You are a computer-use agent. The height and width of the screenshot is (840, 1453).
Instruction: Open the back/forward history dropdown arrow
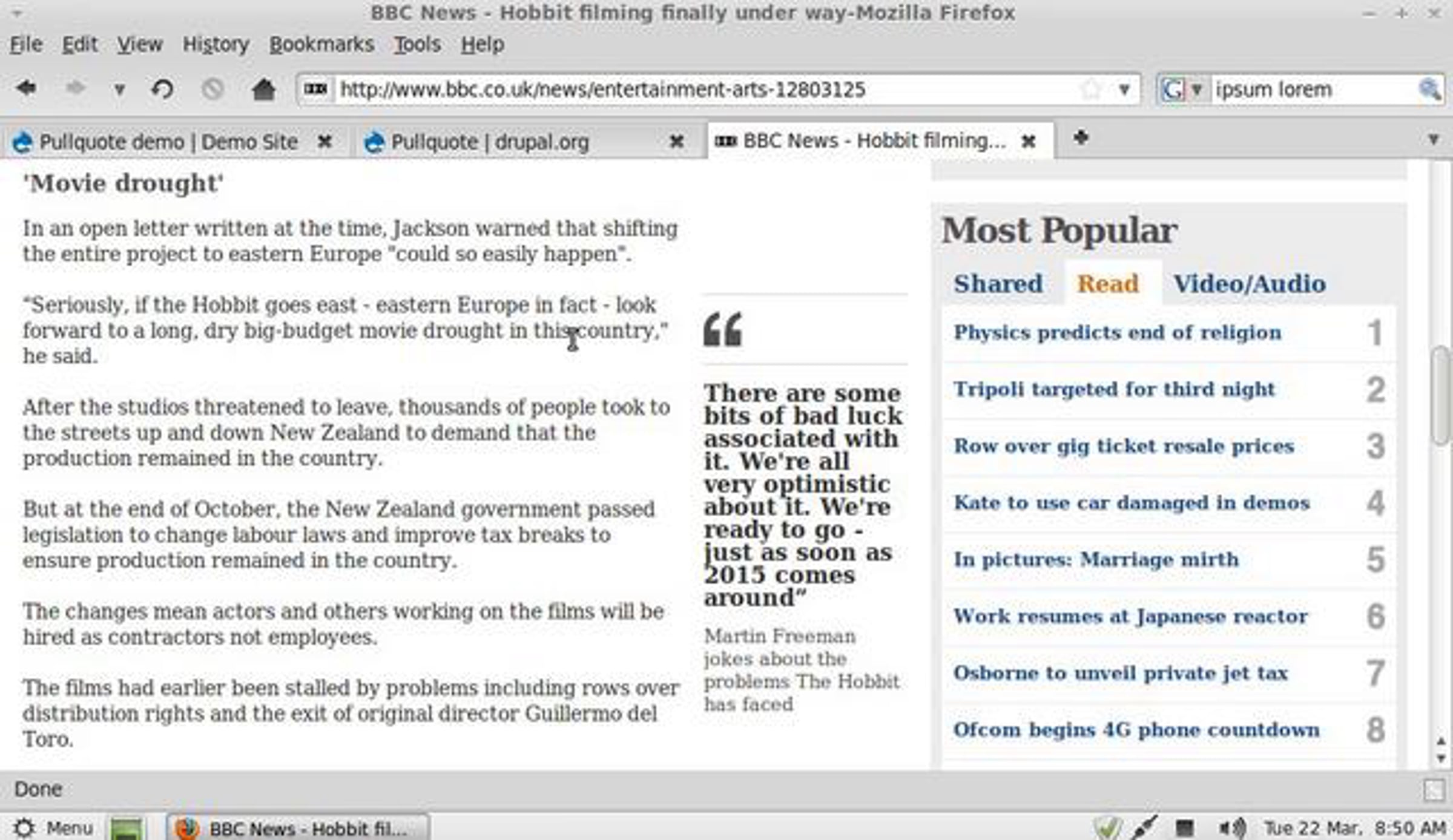119,90
